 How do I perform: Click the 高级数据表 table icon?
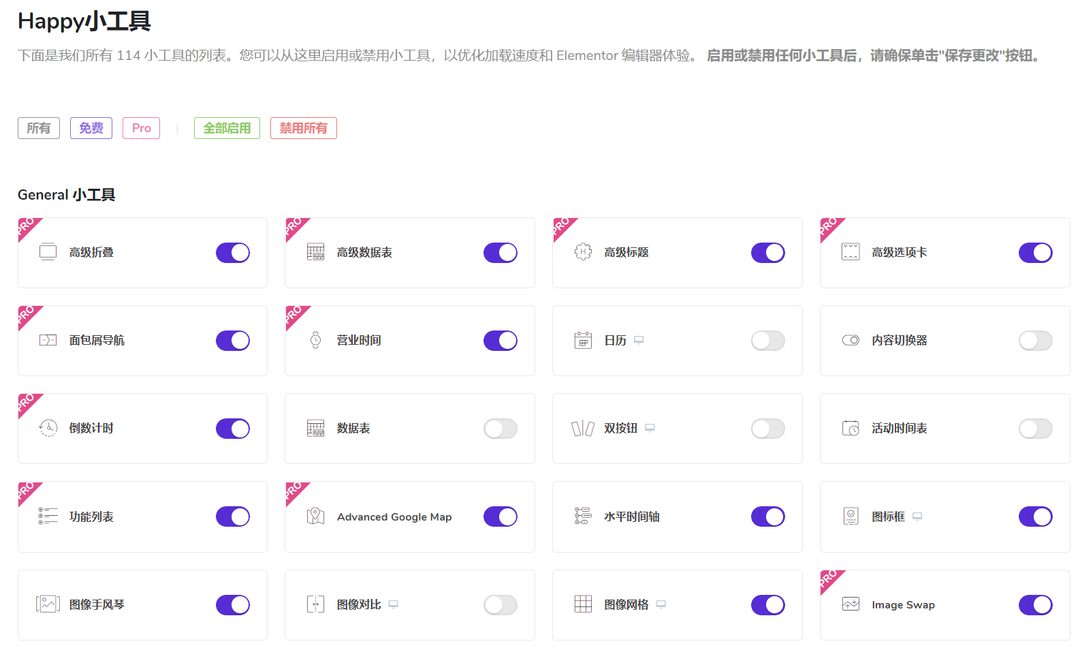(x=316, y=252)
